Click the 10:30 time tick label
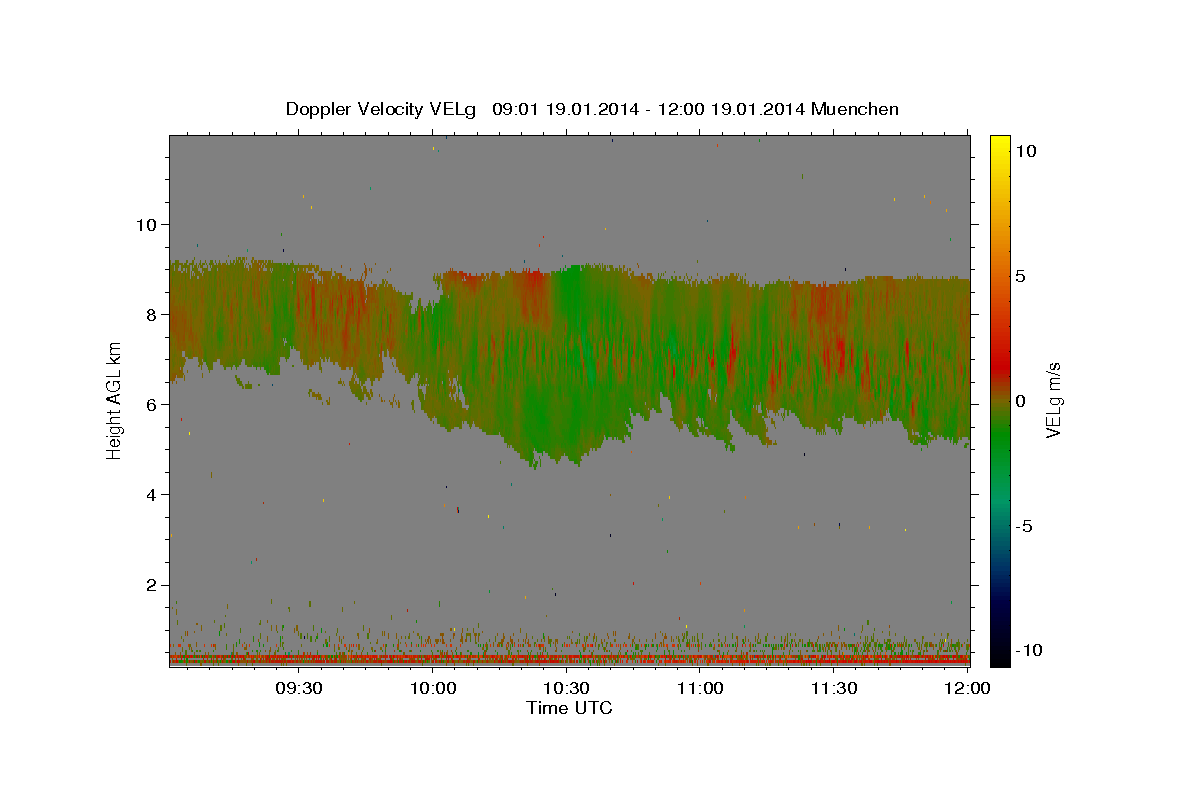 tap(567, 688)
